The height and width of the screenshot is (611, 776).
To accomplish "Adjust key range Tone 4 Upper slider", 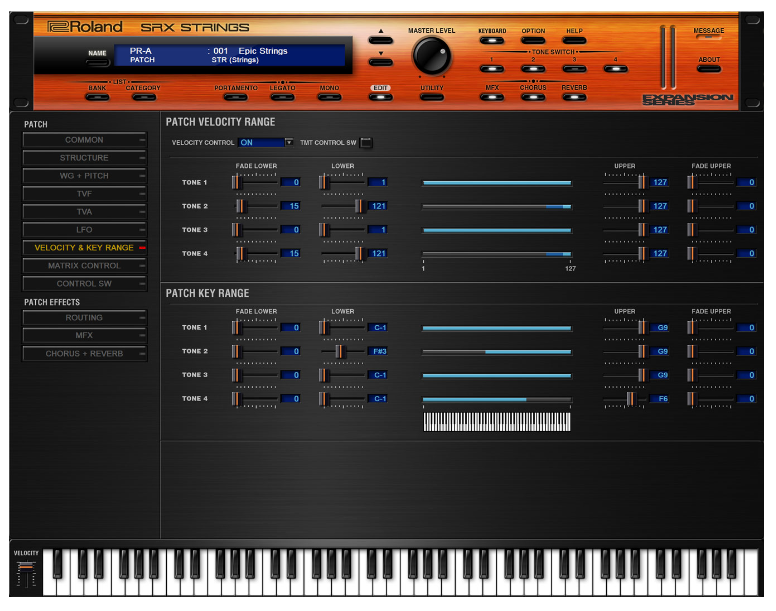I will click(x=631, y=399).
